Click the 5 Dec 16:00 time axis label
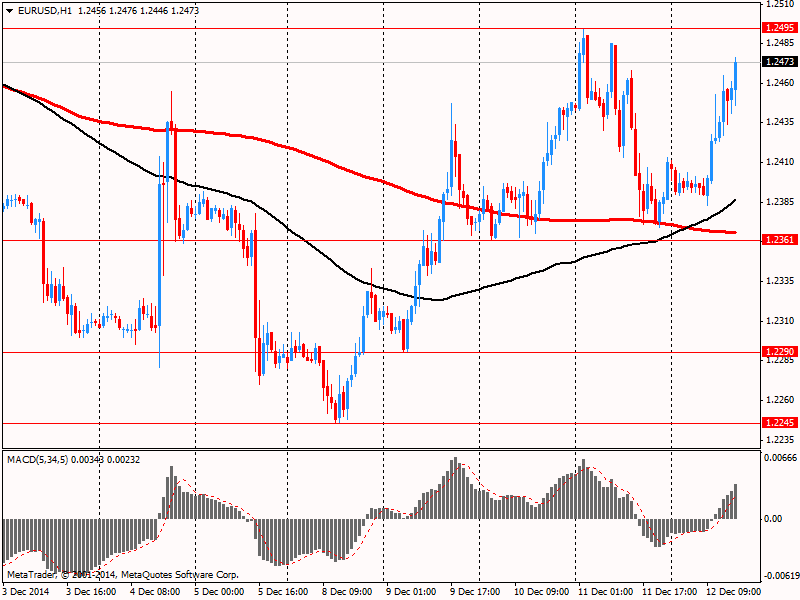Image resolution: width=800 pixels, height=600 pixels. tap(283, 591)
